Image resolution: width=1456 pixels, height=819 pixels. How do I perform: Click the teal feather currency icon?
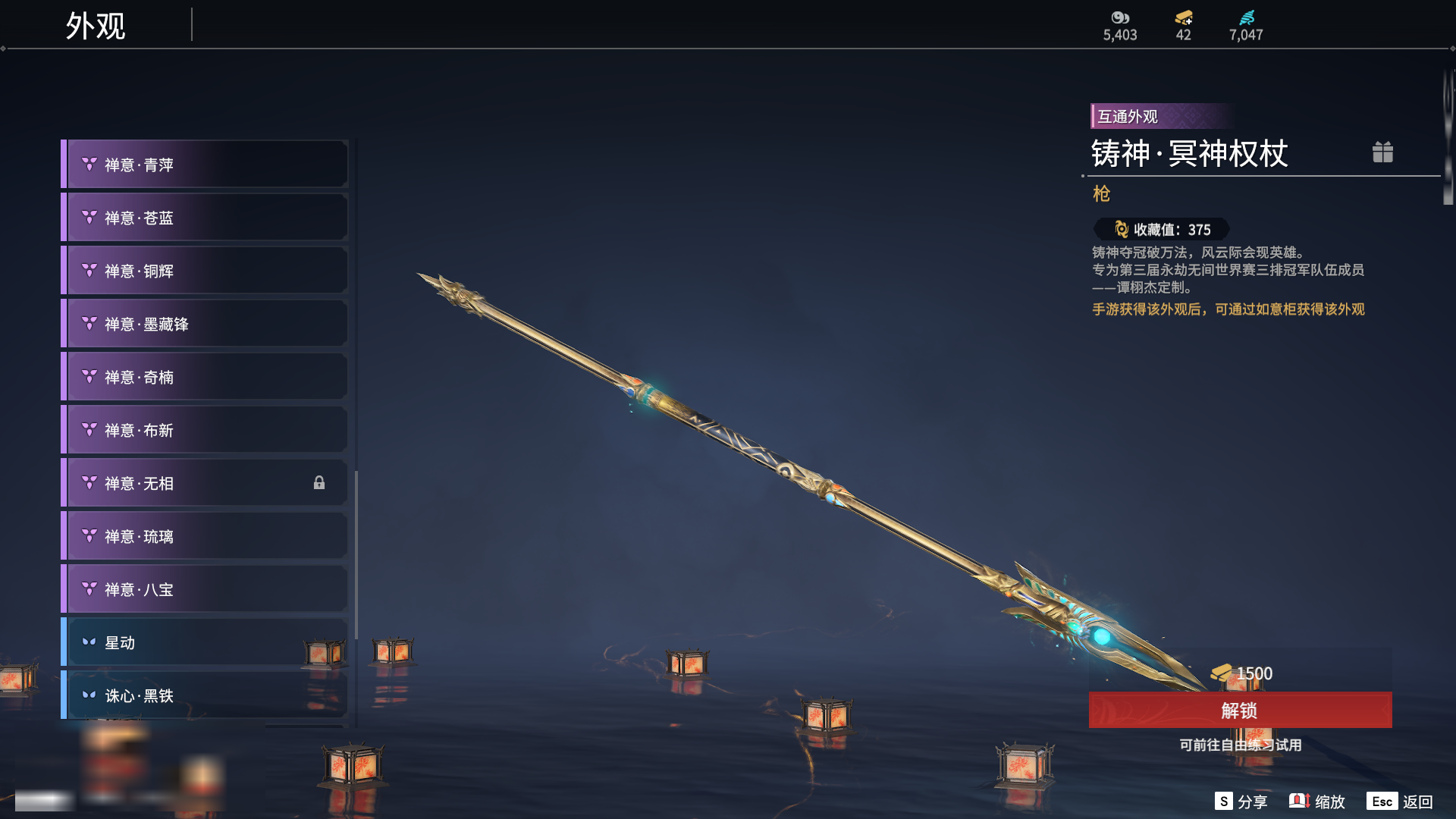[1247, 17]
